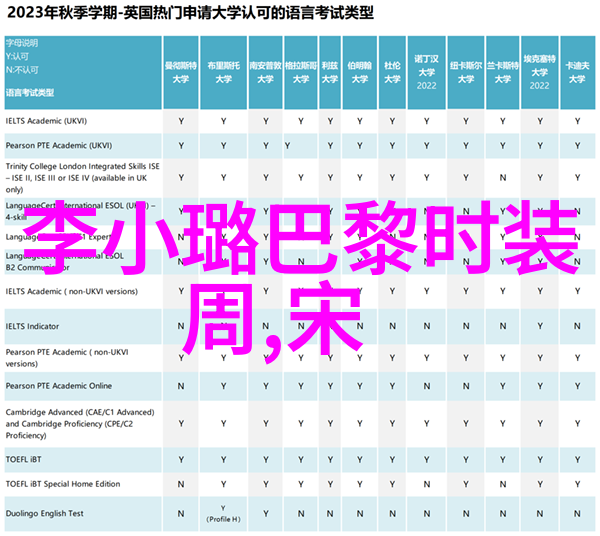600x536 pixels.
Task: Click the N cell in Trinity College row
Action: point(502,178)
